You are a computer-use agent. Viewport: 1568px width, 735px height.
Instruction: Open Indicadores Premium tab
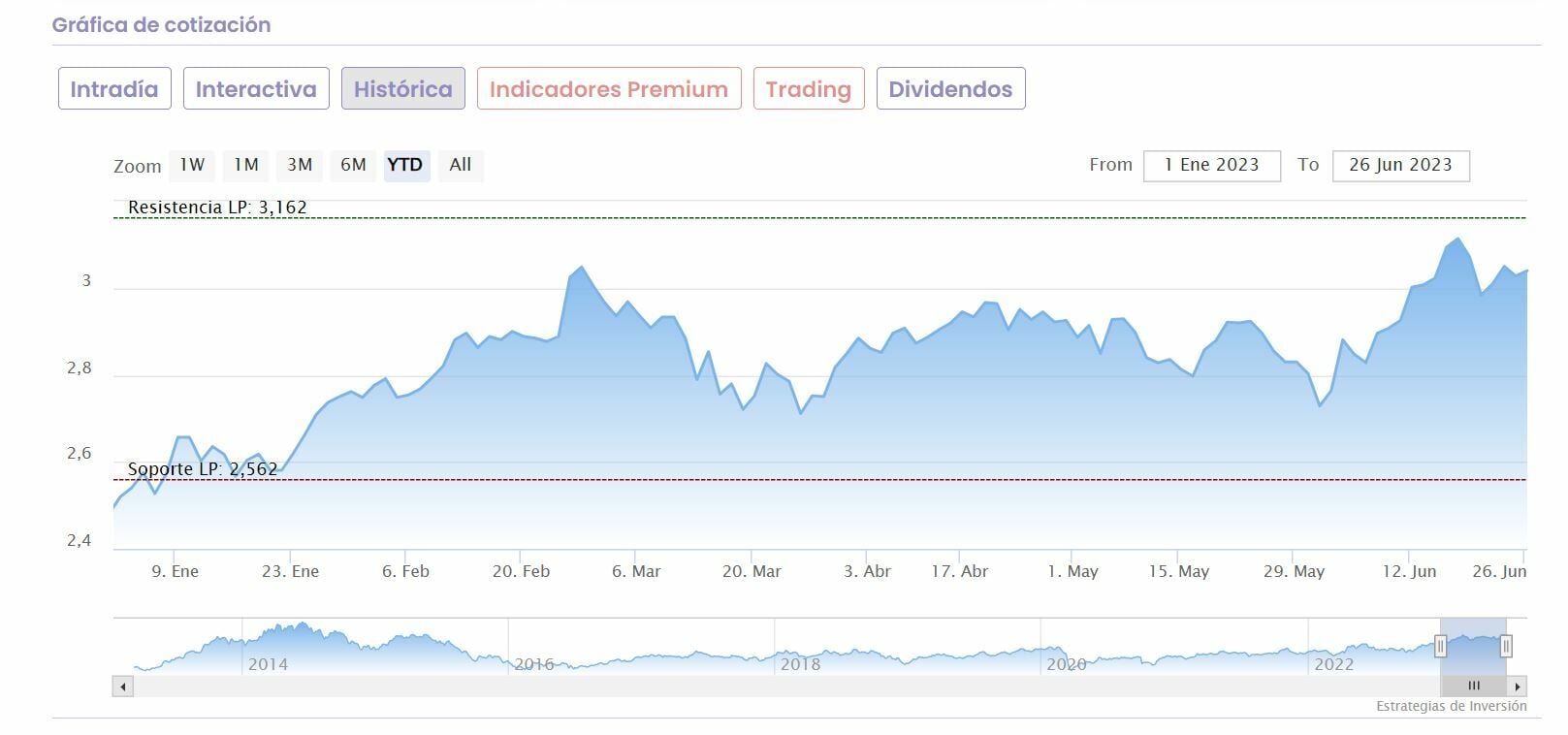click(x=608, y=89)
